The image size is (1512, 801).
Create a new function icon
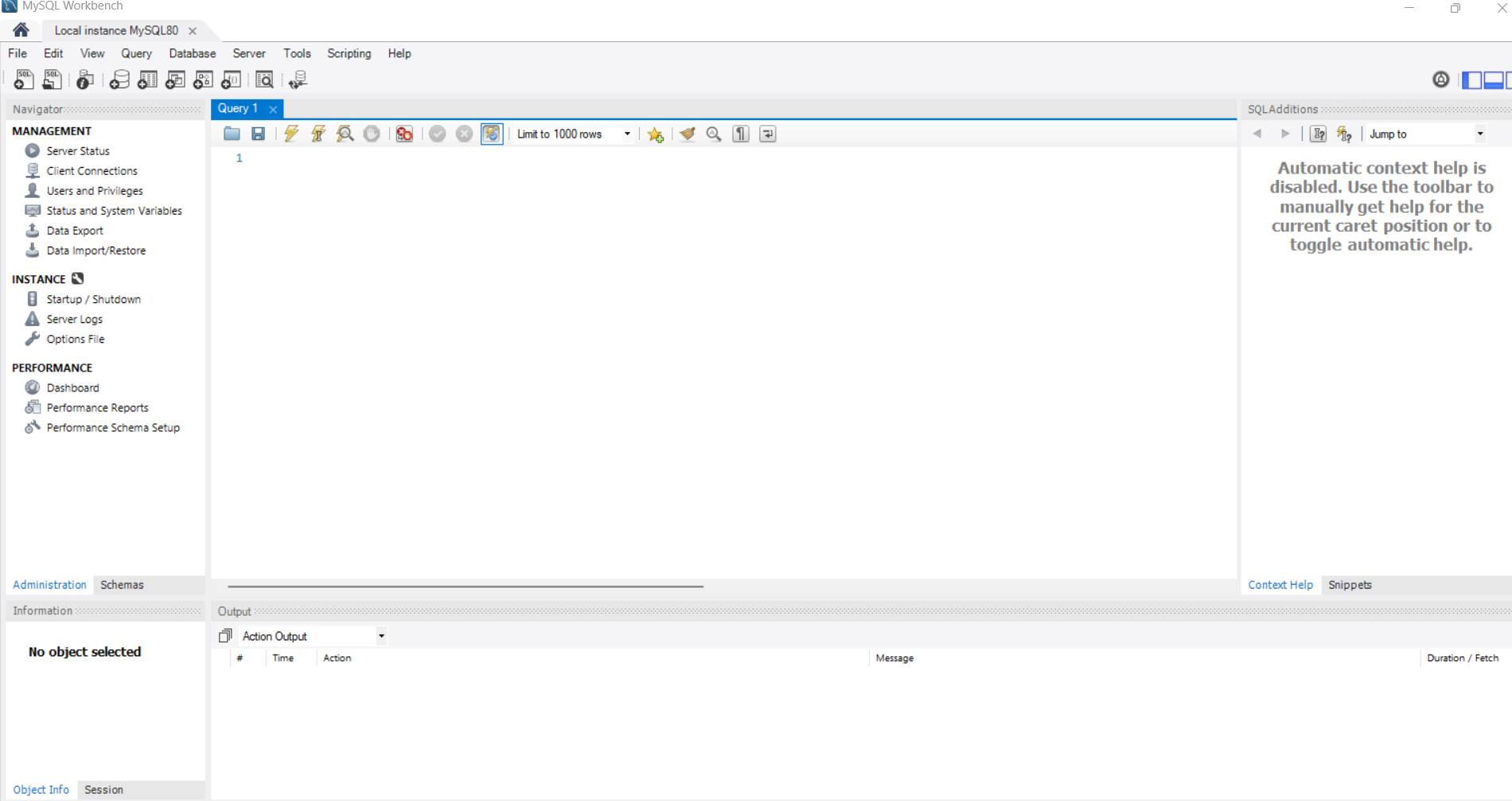(x=231, y=80)
